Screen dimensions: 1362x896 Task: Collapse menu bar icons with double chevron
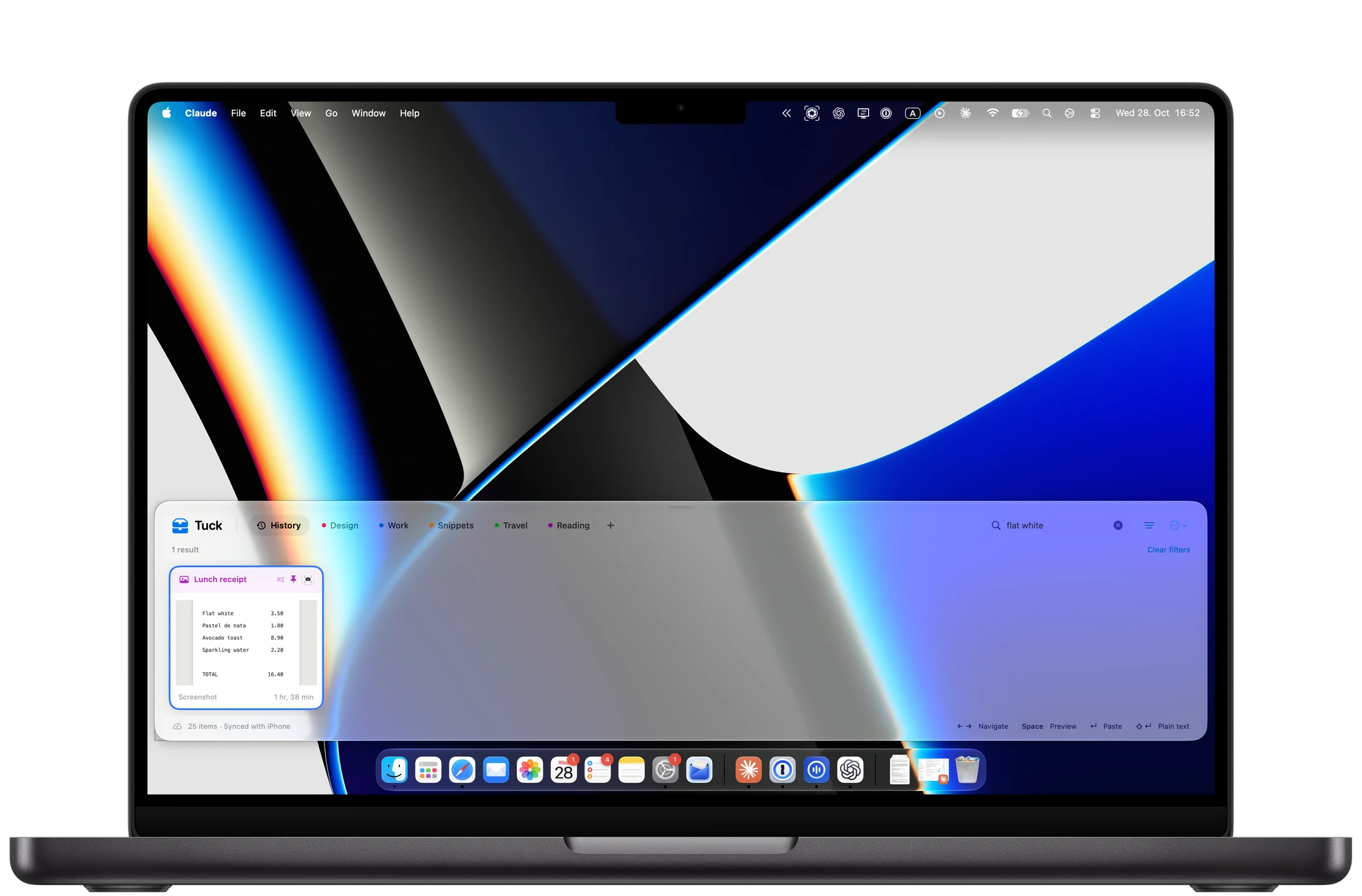pyautogui.click(x=786, y=113)
